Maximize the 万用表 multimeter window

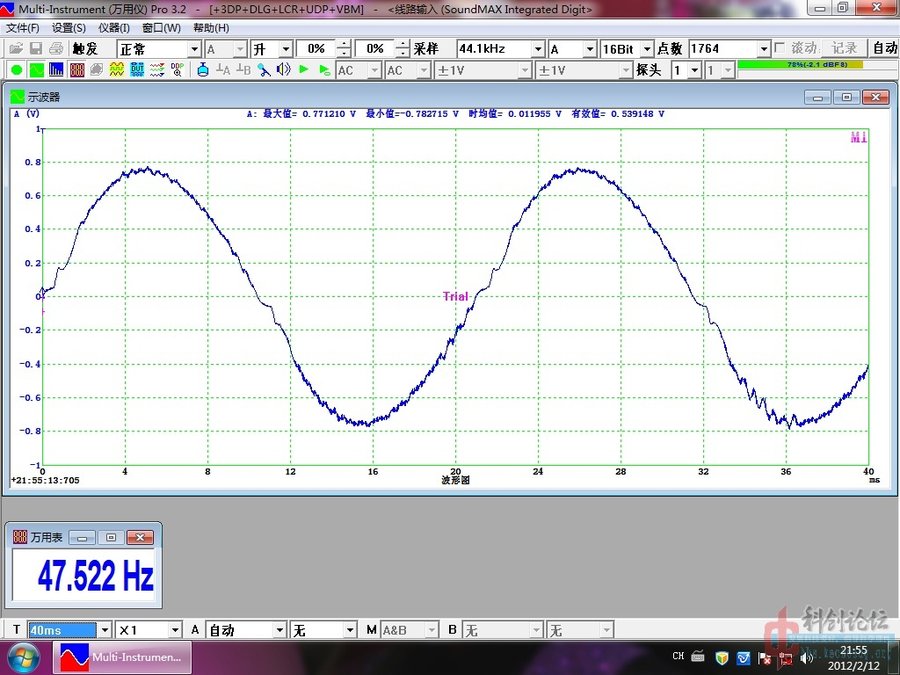click(x=111, y=537)
